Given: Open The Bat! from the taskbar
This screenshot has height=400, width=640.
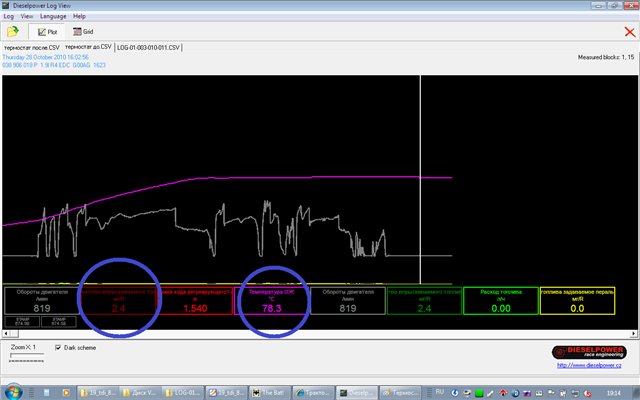Looking at the screenshot, I should [x=272, y=393].
